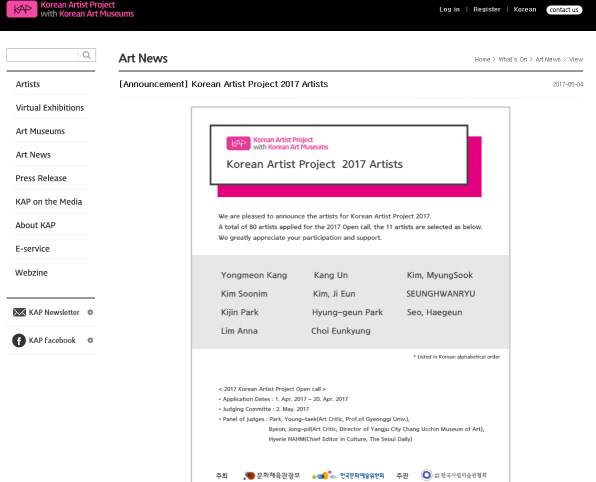Image resolution: width=596 pixels, height=482 pixels.
Task: Open Virtual Exhibitions in the sidebar
Action: 50,108
